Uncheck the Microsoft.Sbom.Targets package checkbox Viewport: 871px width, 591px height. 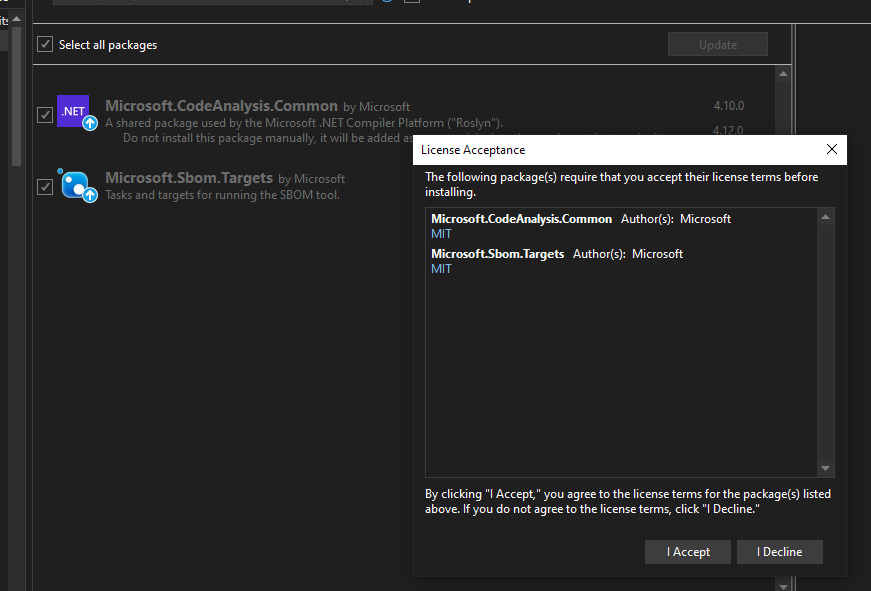point(45,187)
